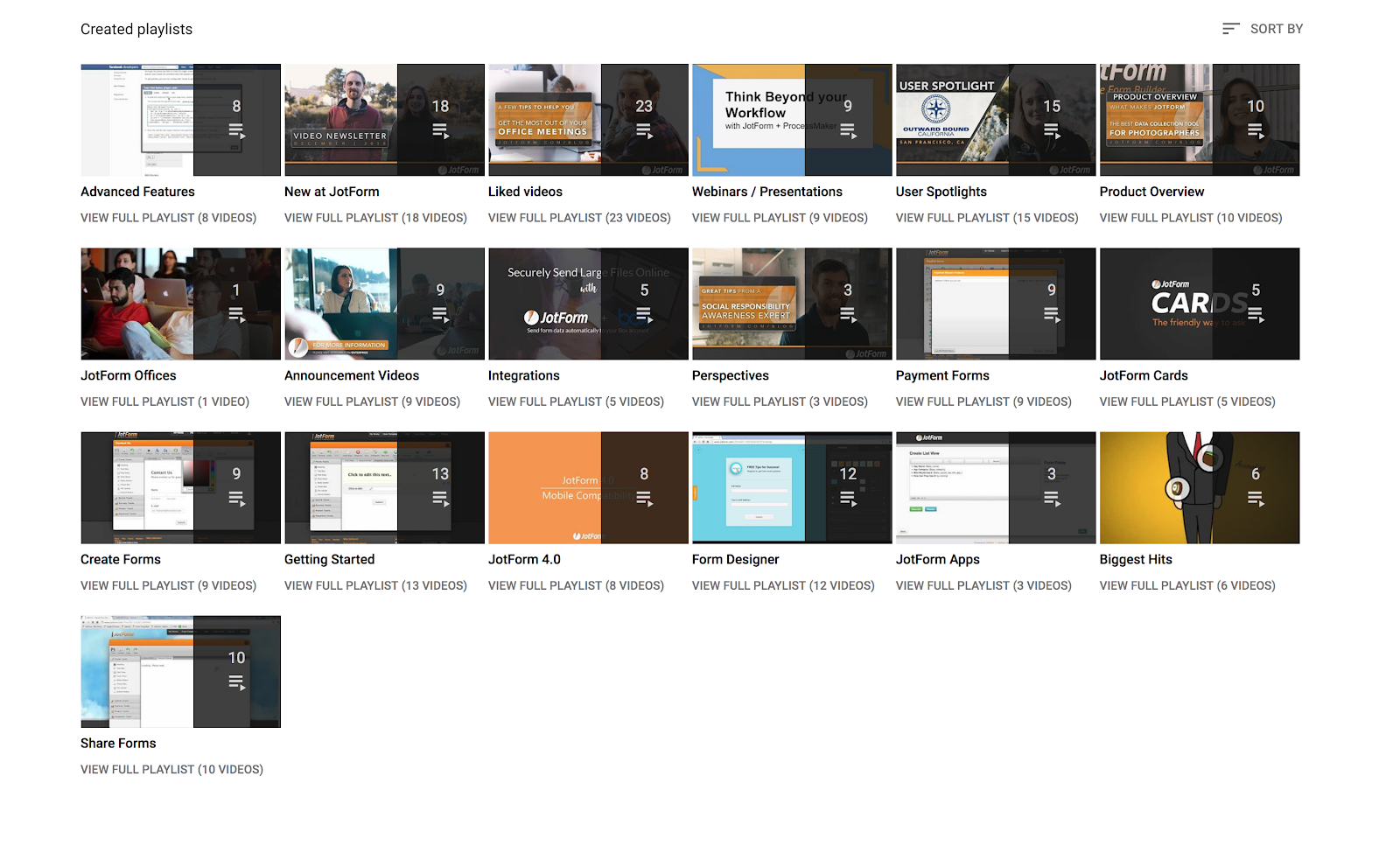Click the playlist icon on New at JotForm thumbnail
The image size is (1400, 846).
click(x=440, y=131)
